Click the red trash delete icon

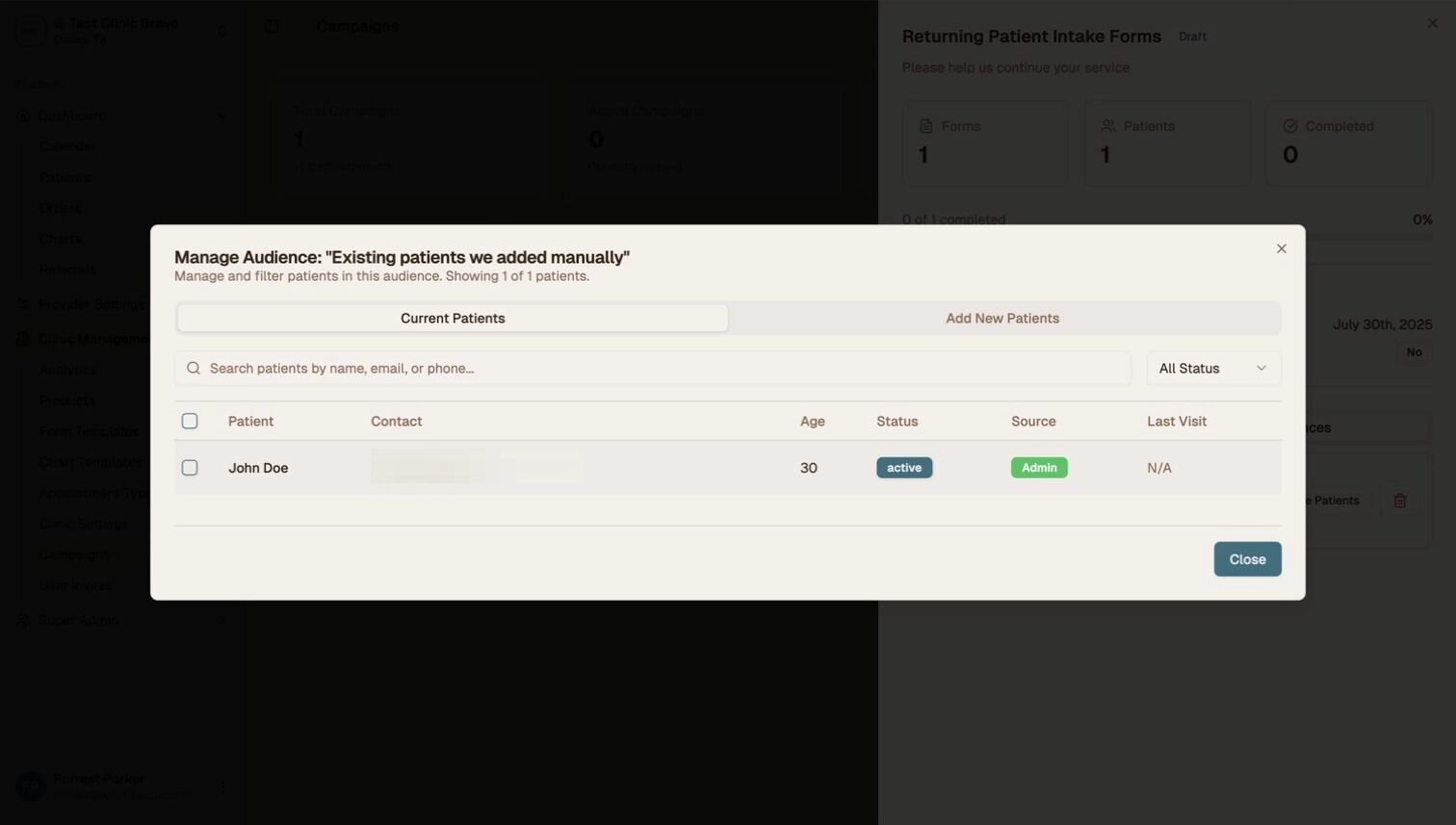(1400, 501)
